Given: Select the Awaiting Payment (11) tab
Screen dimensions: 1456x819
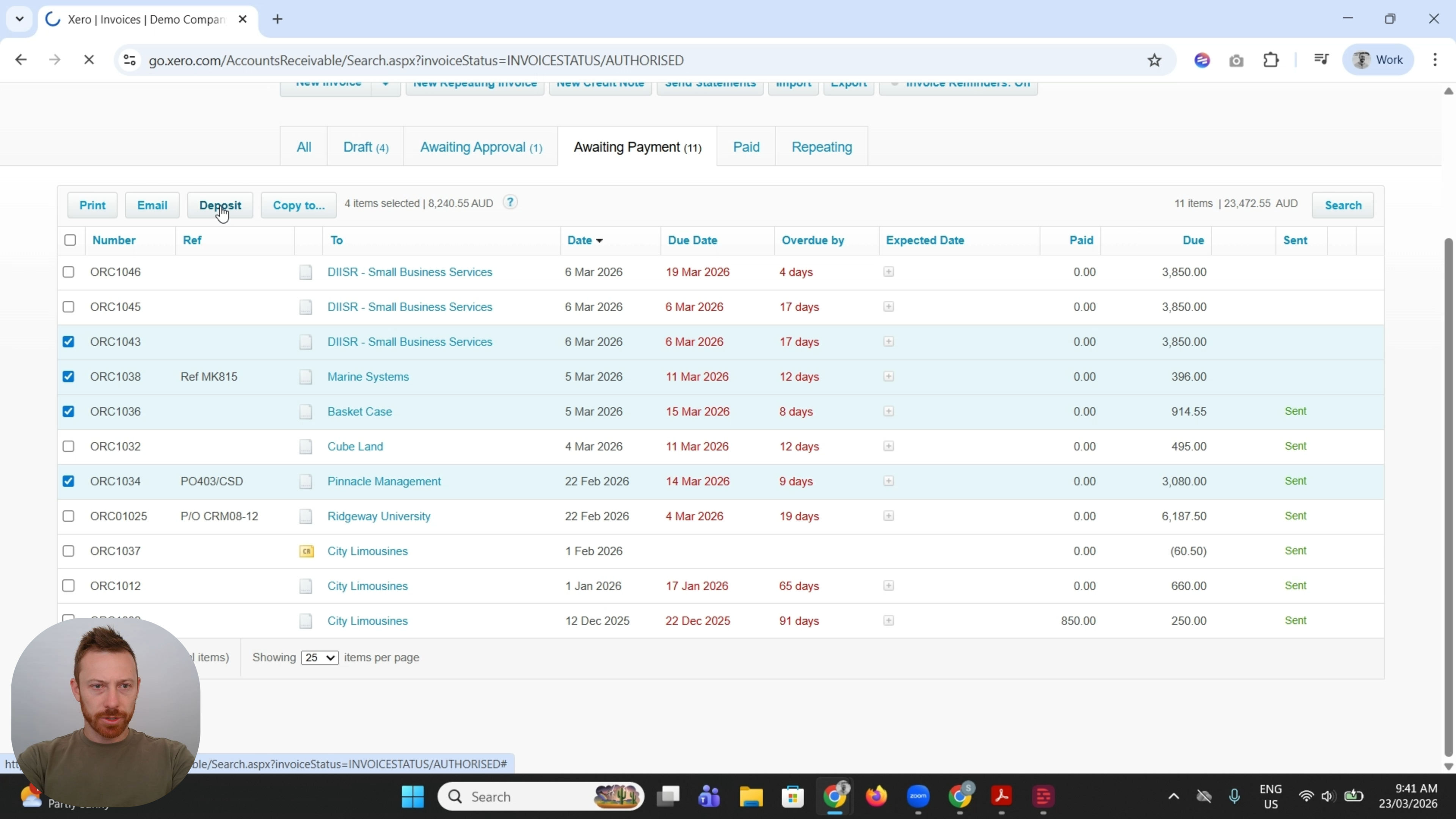Looking at the screenshot, I should (x=637, y=147).
